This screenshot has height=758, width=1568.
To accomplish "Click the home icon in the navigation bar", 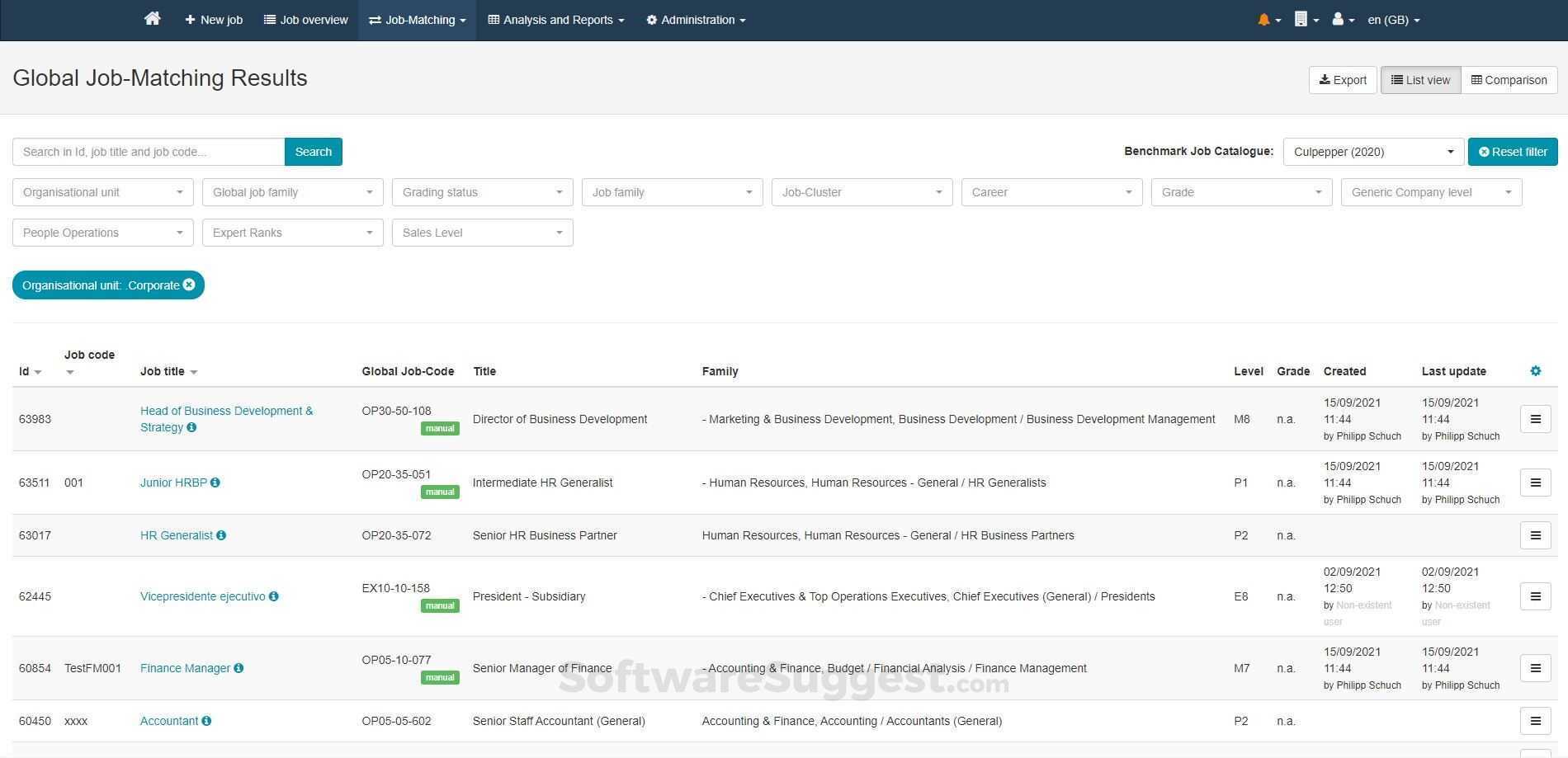I will click(x=152, y=18).
